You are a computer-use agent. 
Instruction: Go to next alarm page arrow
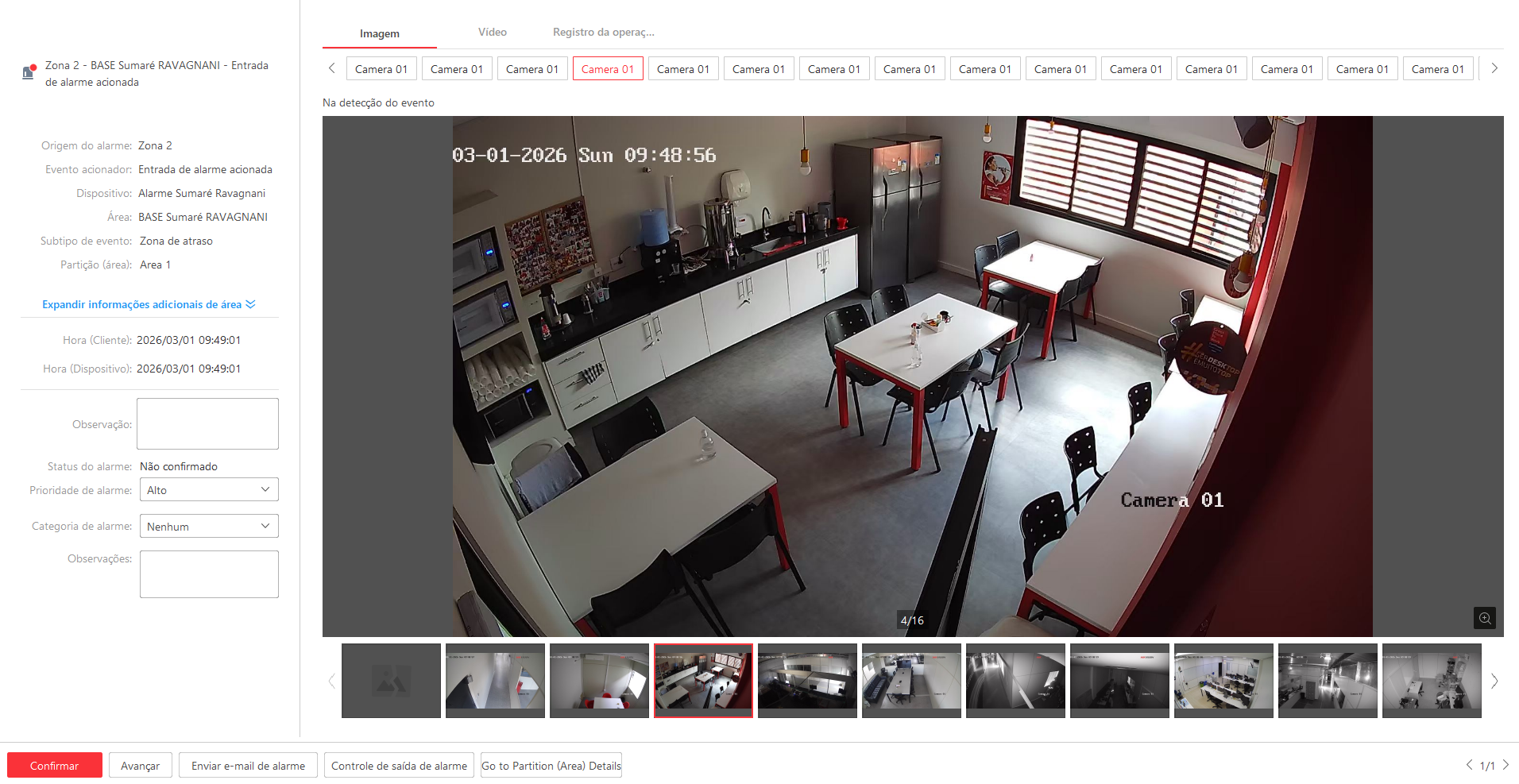pos(1505,765)
